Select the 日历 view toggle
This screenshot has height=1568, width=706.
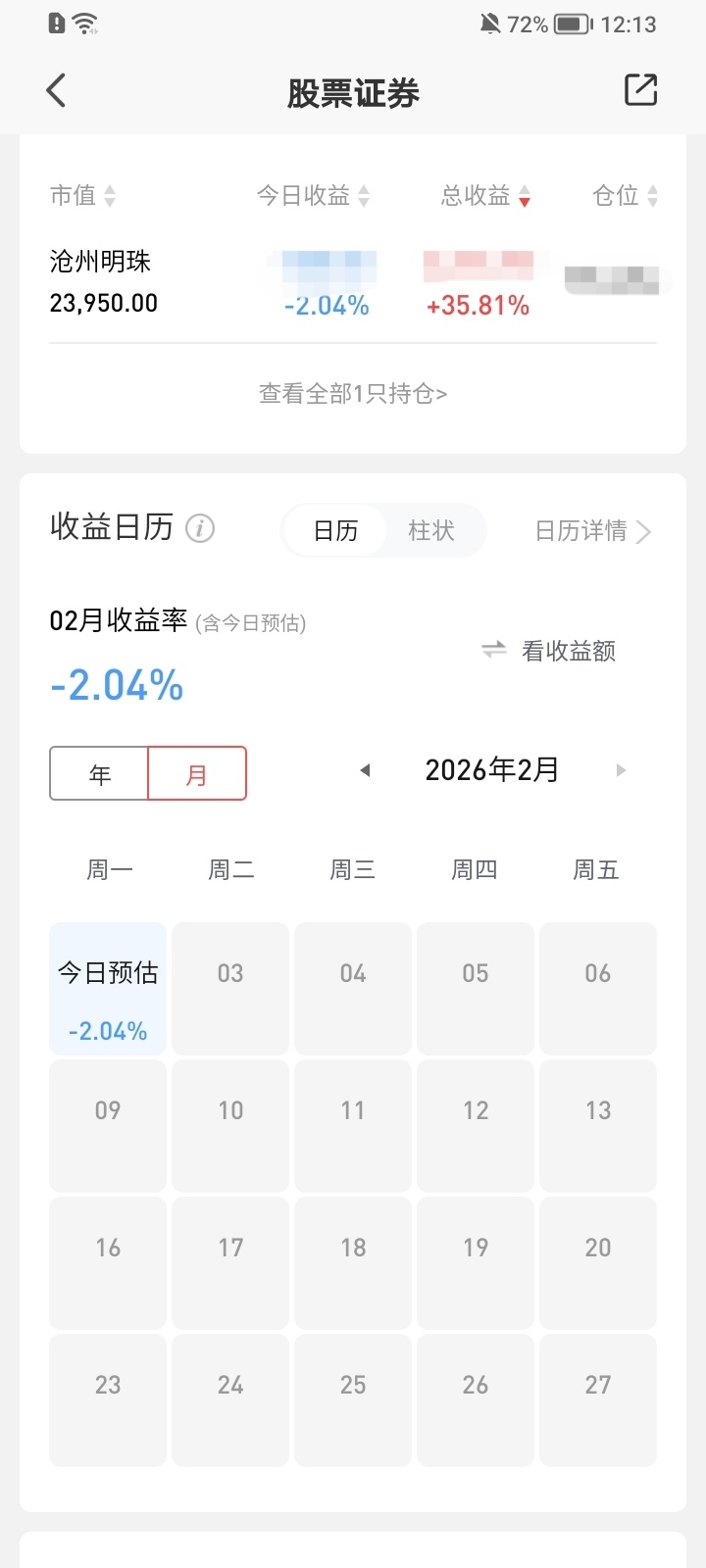pos(335,530)
